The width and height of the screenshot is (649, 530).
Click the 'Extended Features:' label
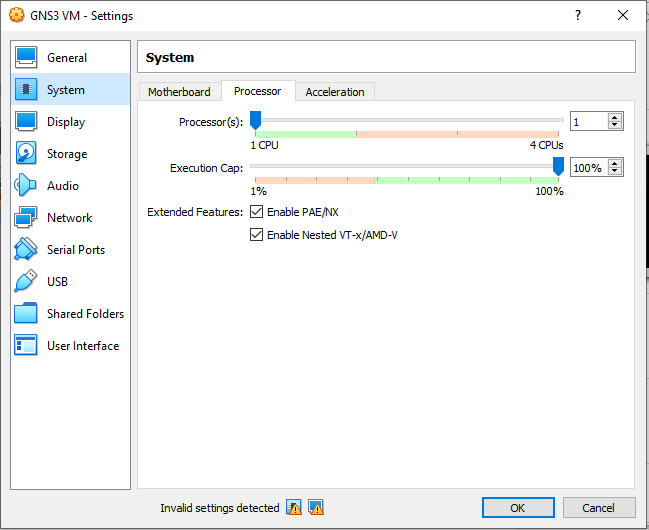[195, 212]
